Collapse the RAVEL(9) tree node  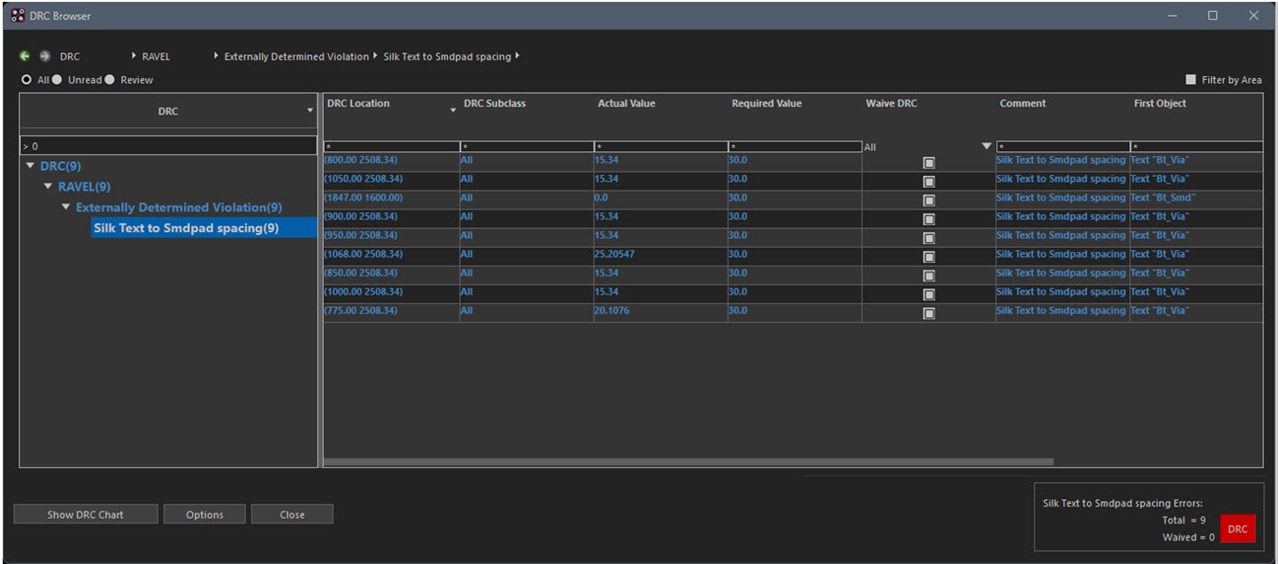[48, 187]
